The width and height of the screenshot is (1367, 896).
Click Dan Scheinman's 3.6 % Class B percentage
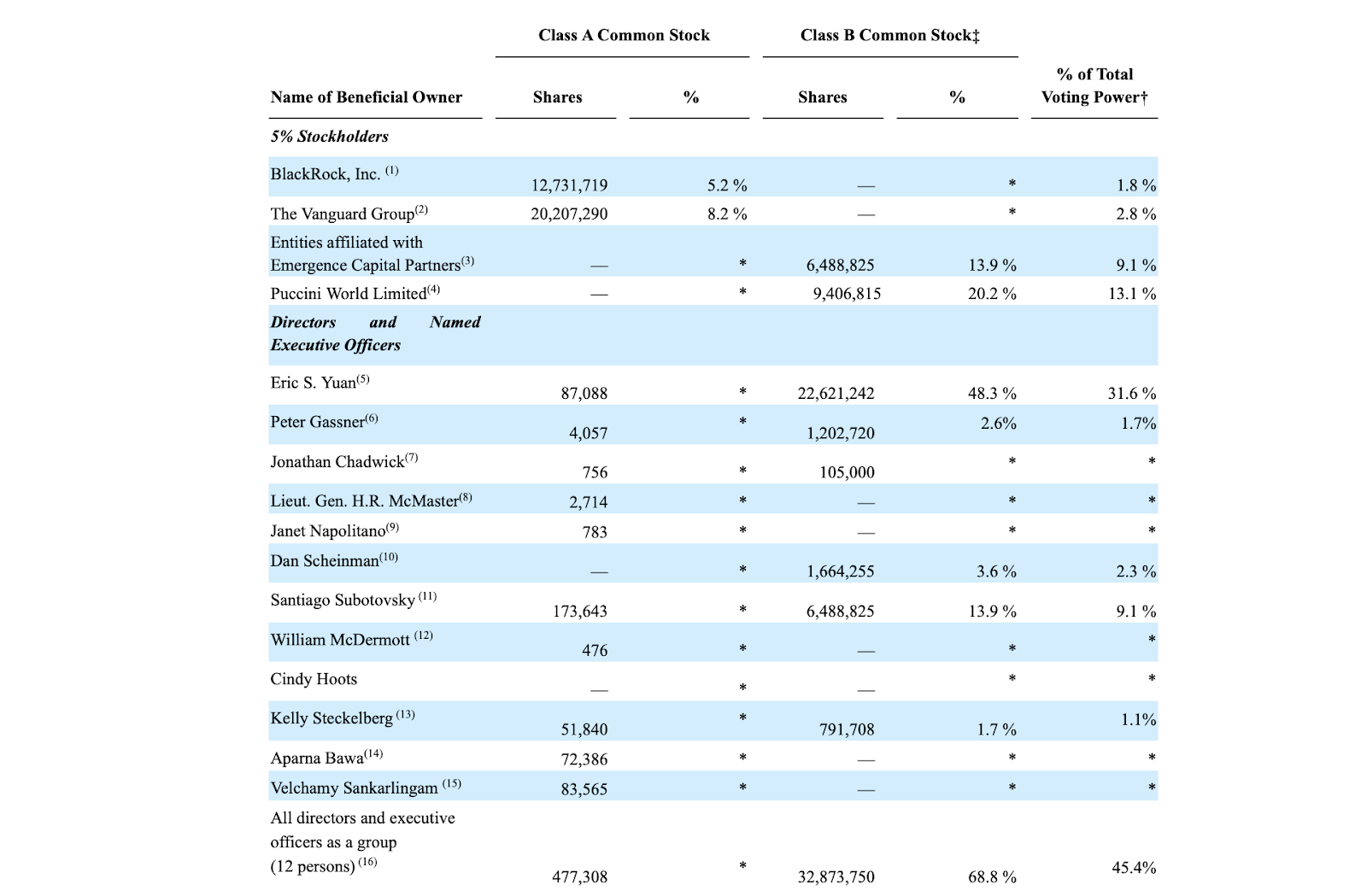[997, 571]
